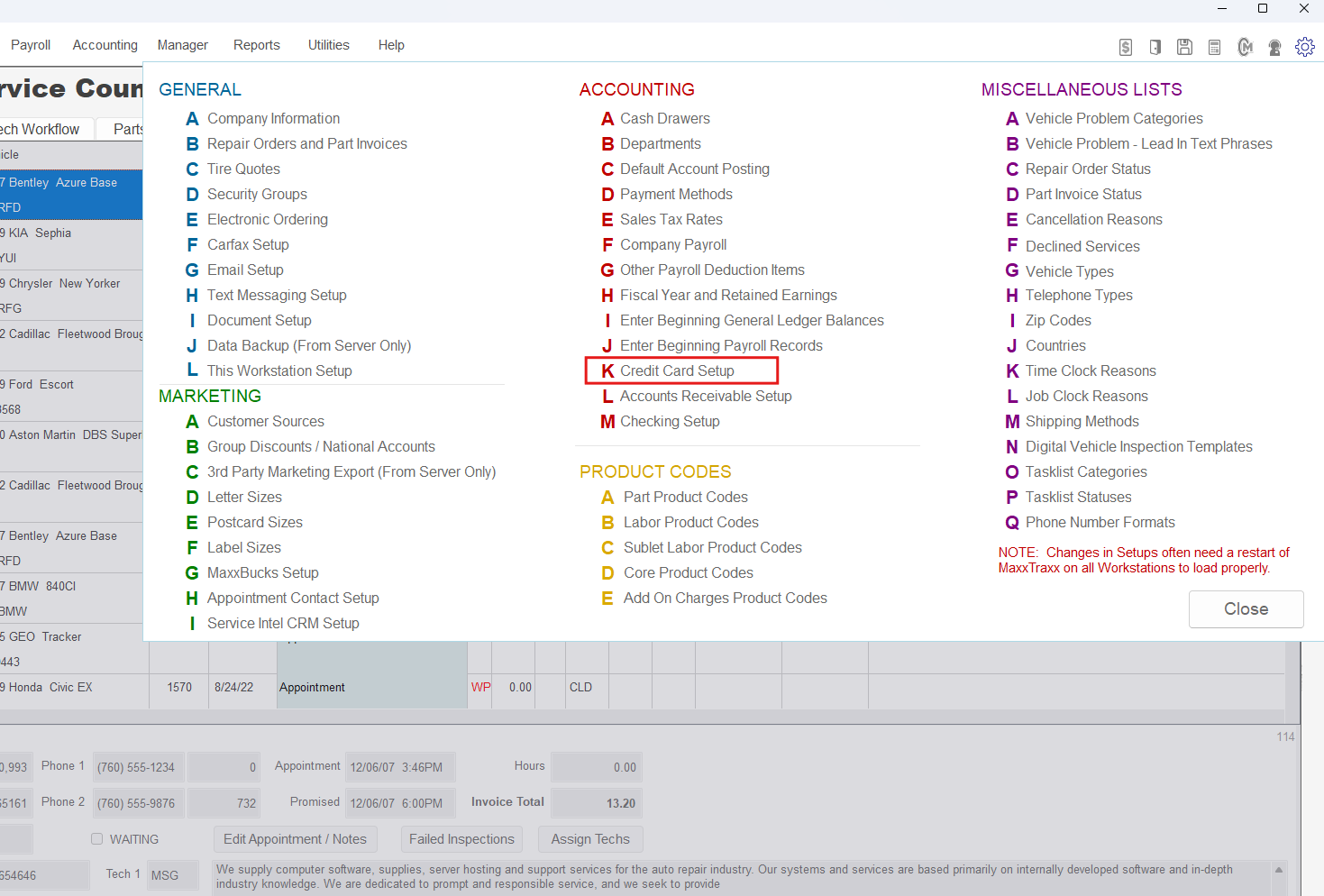Open the support agent headset icon
Image resolution: width=1324 pixels, height=896 pixels.
click(x=1274, y=47)
